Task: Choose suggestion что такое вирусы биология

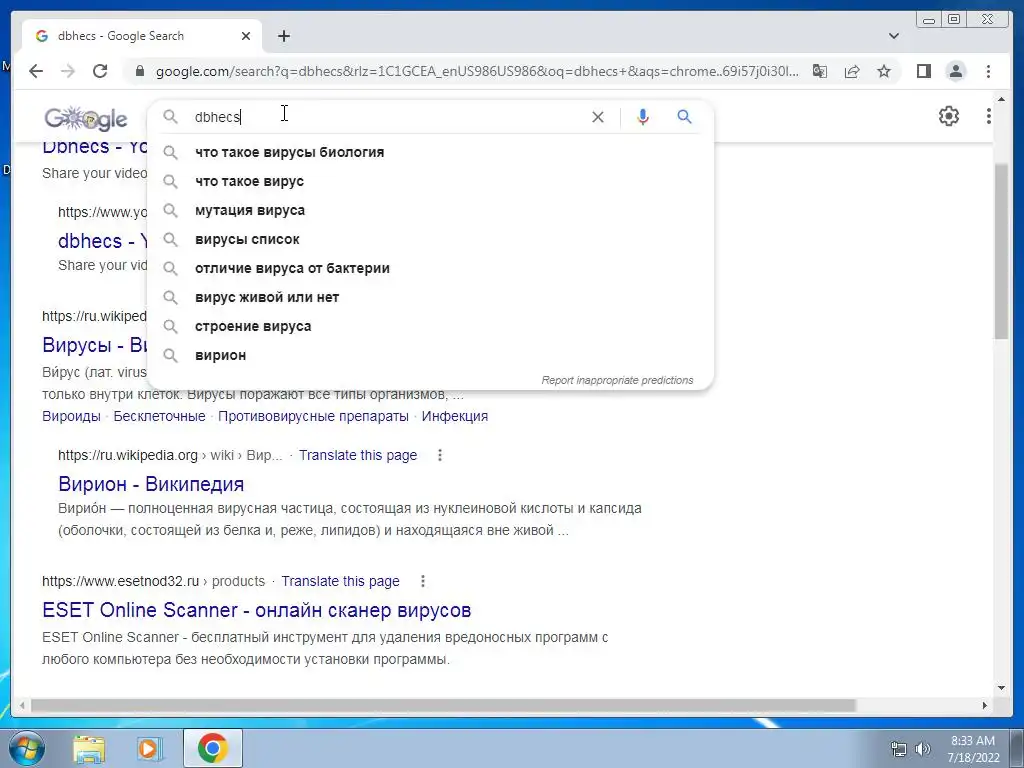Action: (430, 152)
